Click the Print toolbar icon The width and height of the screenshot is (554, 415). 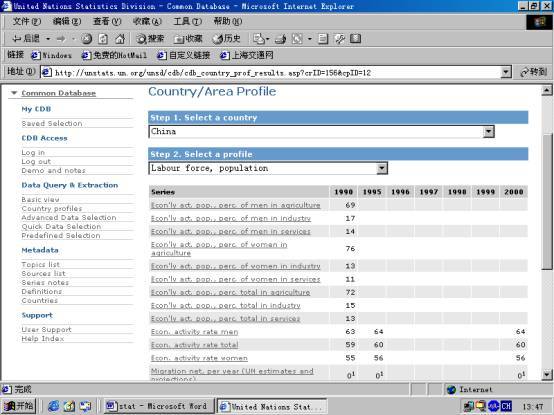point(281,38)
